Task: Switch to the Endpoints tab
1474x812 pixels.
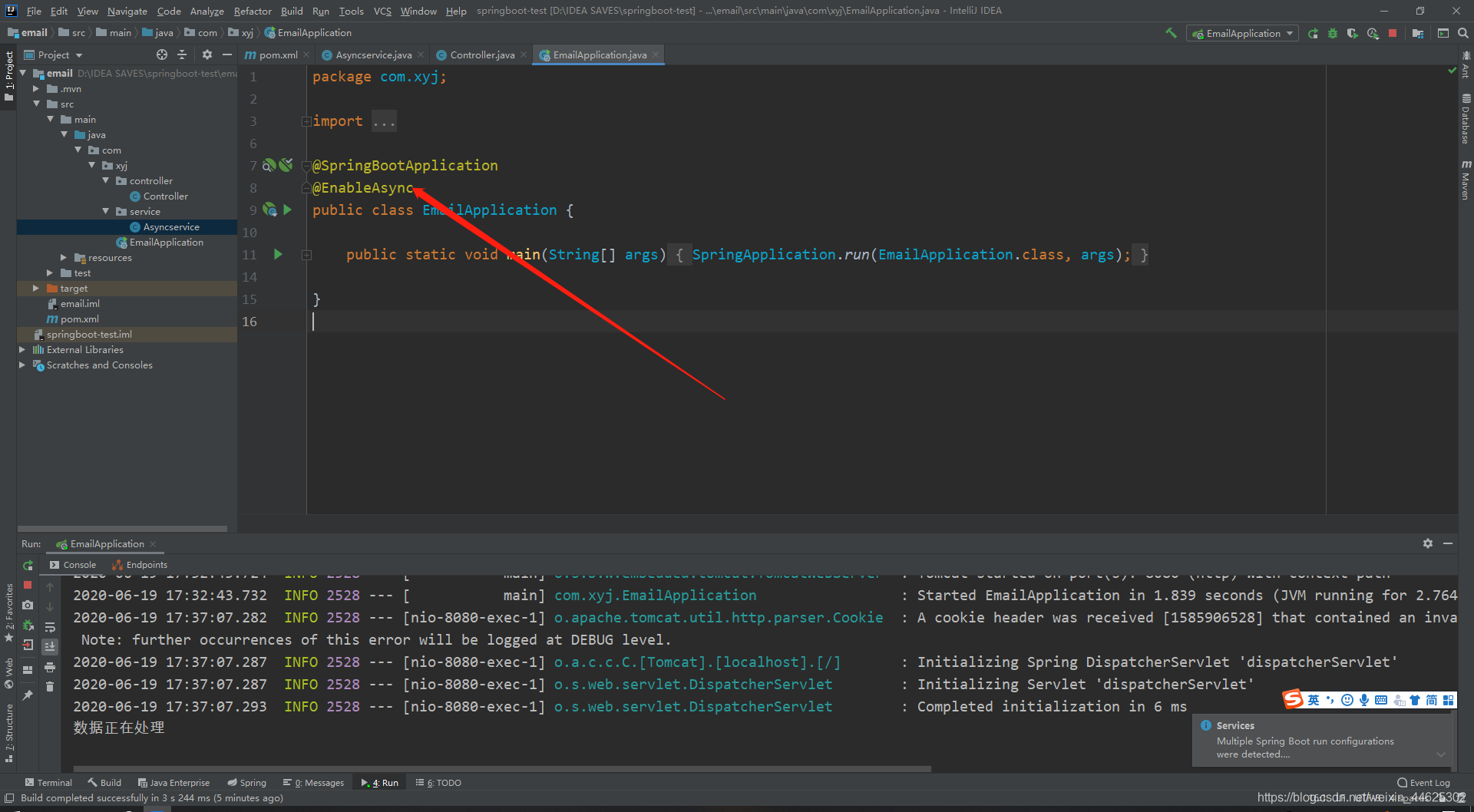Action: click(140, 565)
